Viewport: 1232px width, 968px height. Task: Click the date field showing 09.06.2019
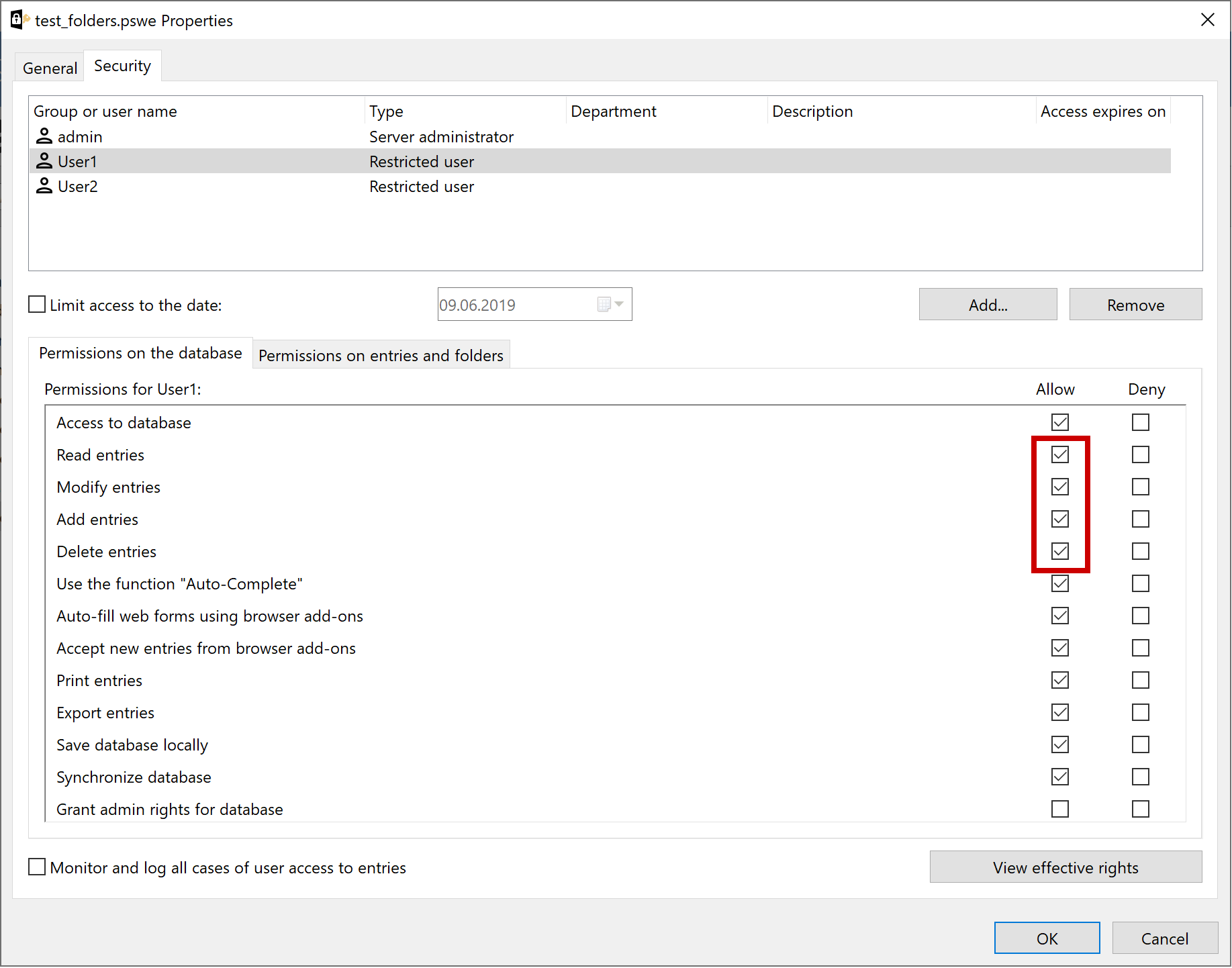pyautogui.click(x=535, y=304)
